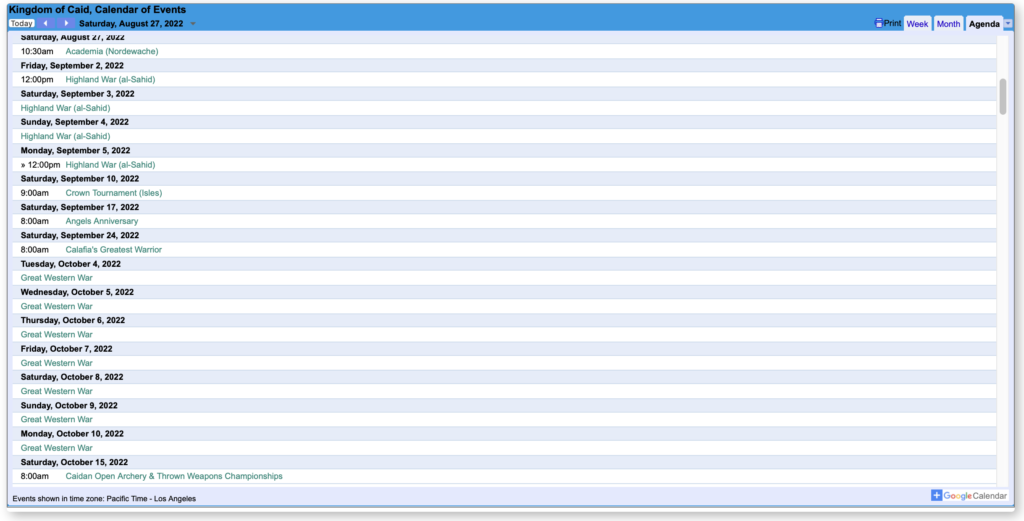Open Highland War event on September 5
This screenshot has width=1024, height=521.
[110, 165]
